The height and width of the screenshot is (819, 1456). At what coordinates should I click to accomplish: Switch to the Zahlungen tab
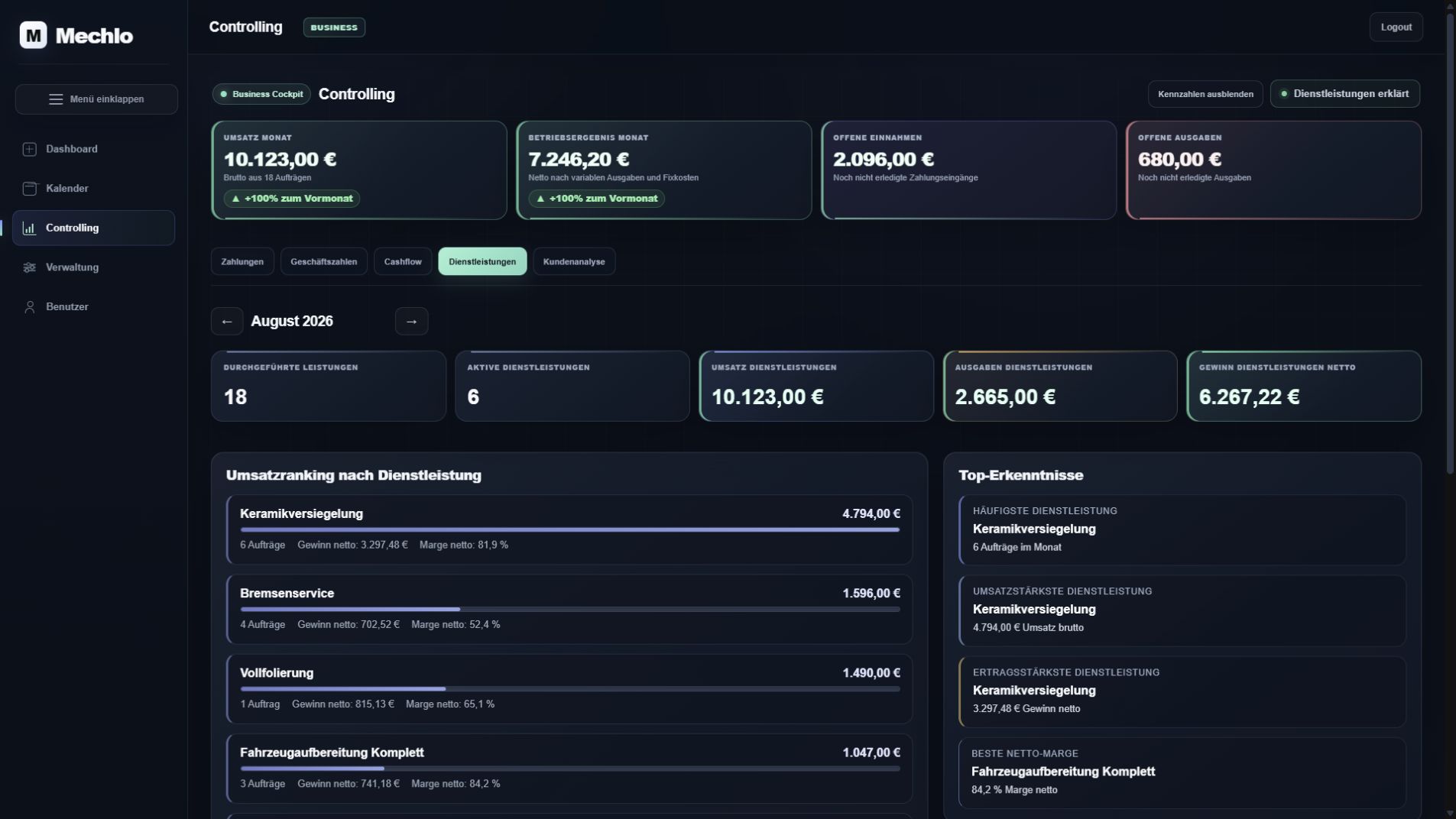[242, 261]
